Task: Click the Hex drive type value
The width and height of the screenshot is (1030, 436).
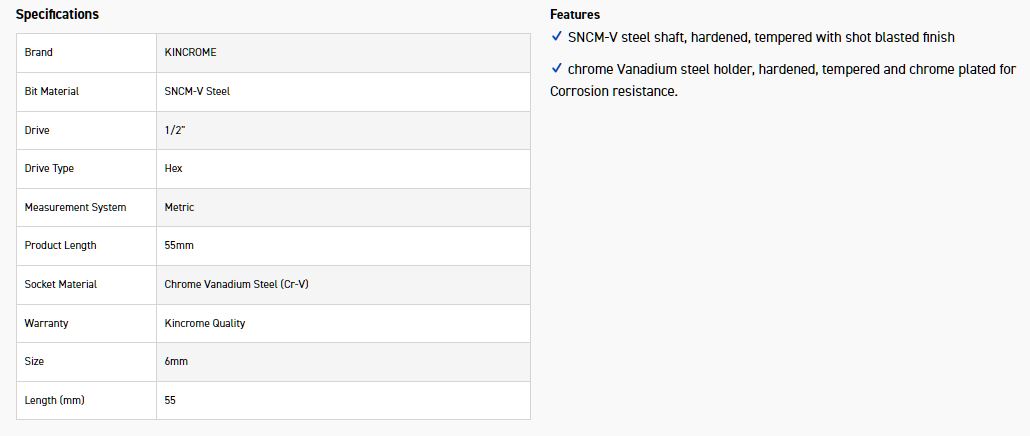Action: [x=173, y=168]
